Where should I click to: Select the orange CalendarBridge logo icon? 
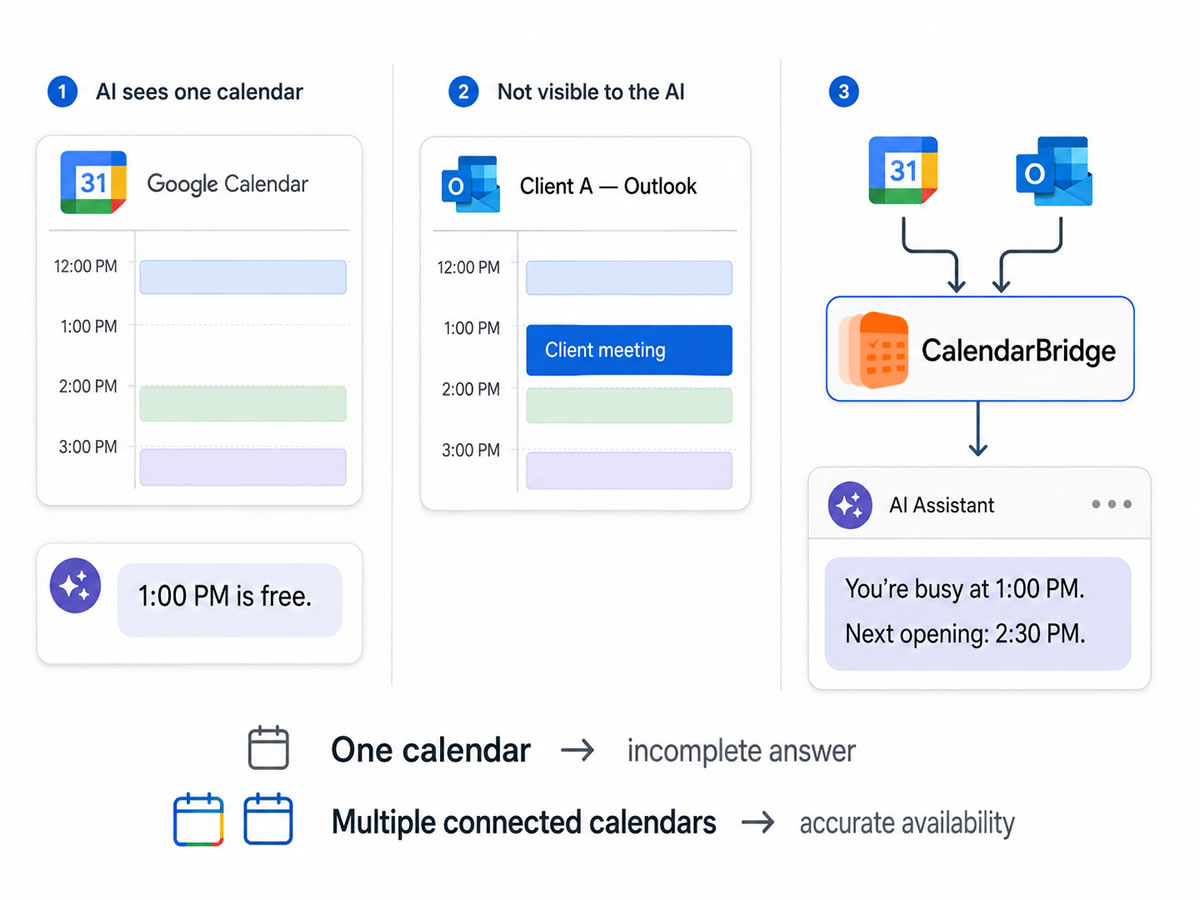[873, 350]
